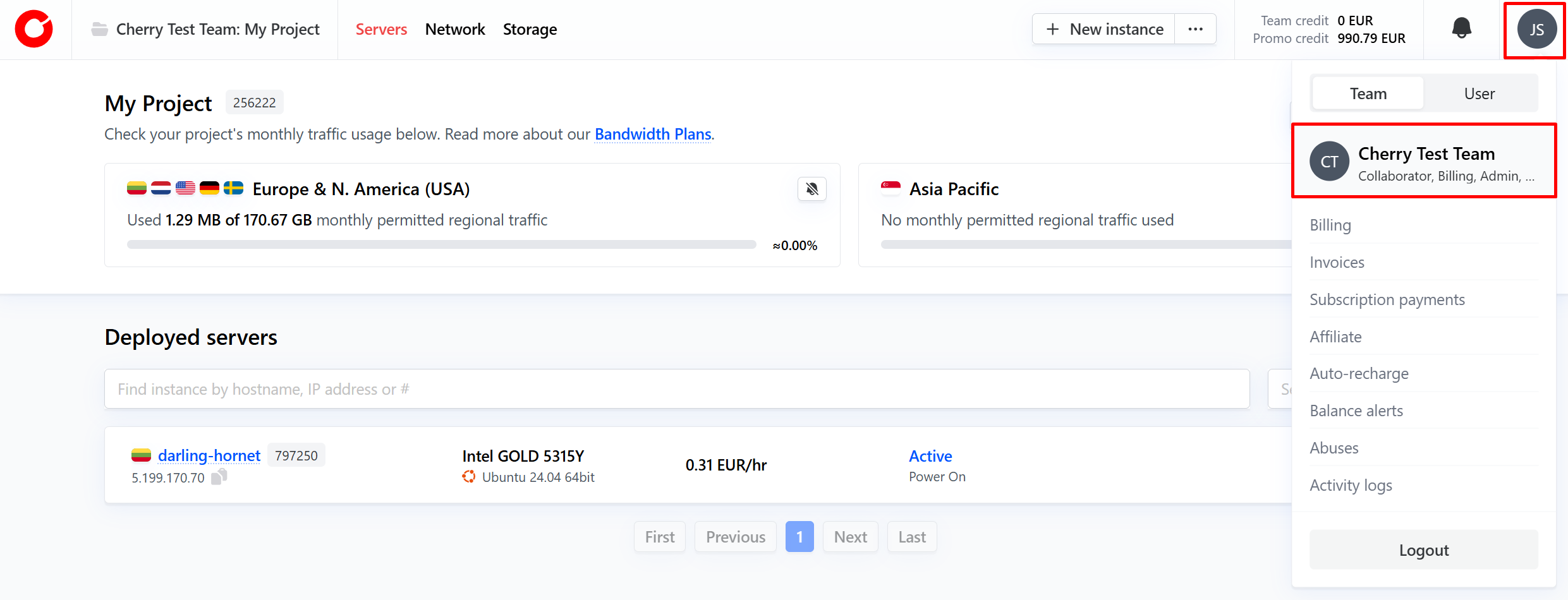Image resolution: width=1568 pixels, height=600 pixels.
Task: Open more options next to New instance
Action: 1194,29
